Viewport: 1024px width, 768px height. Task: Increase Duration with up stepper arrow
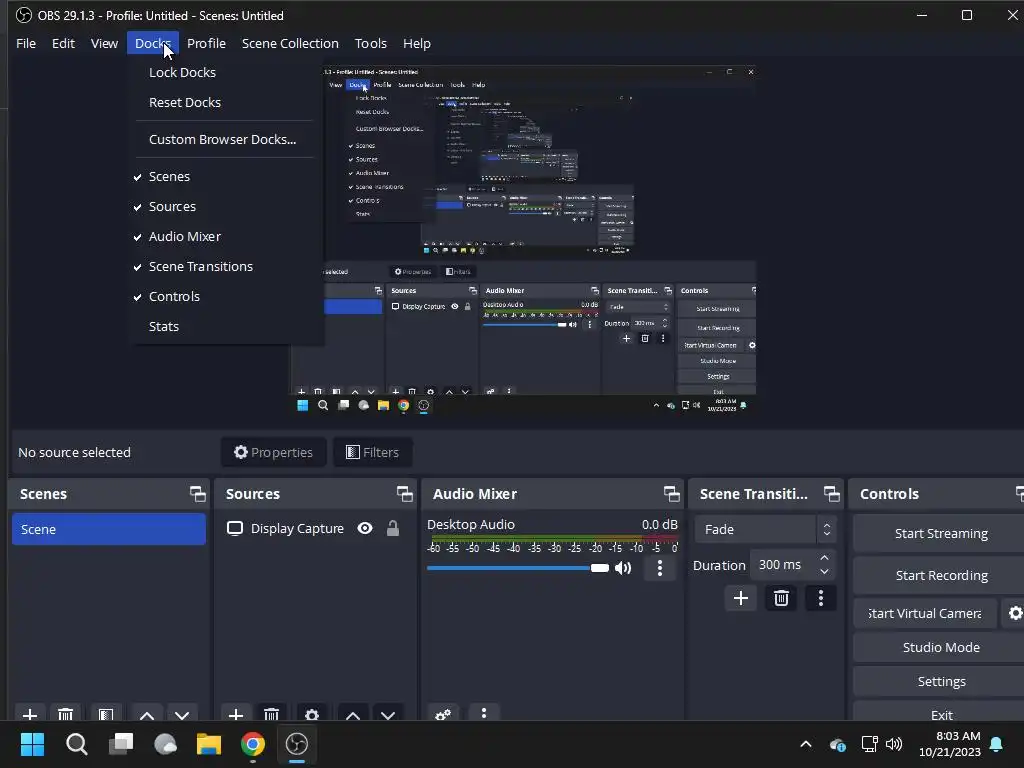point(825,558)
